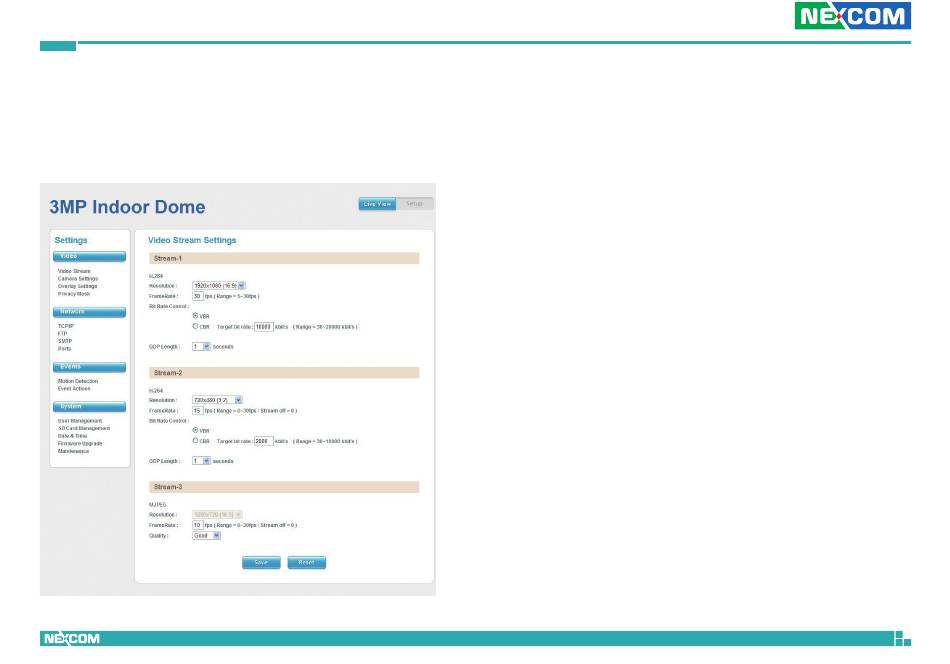Choose VBR radio button under Stream-2
The width and height of the screenshot is (950, 664).
click(x=195, y=430)
